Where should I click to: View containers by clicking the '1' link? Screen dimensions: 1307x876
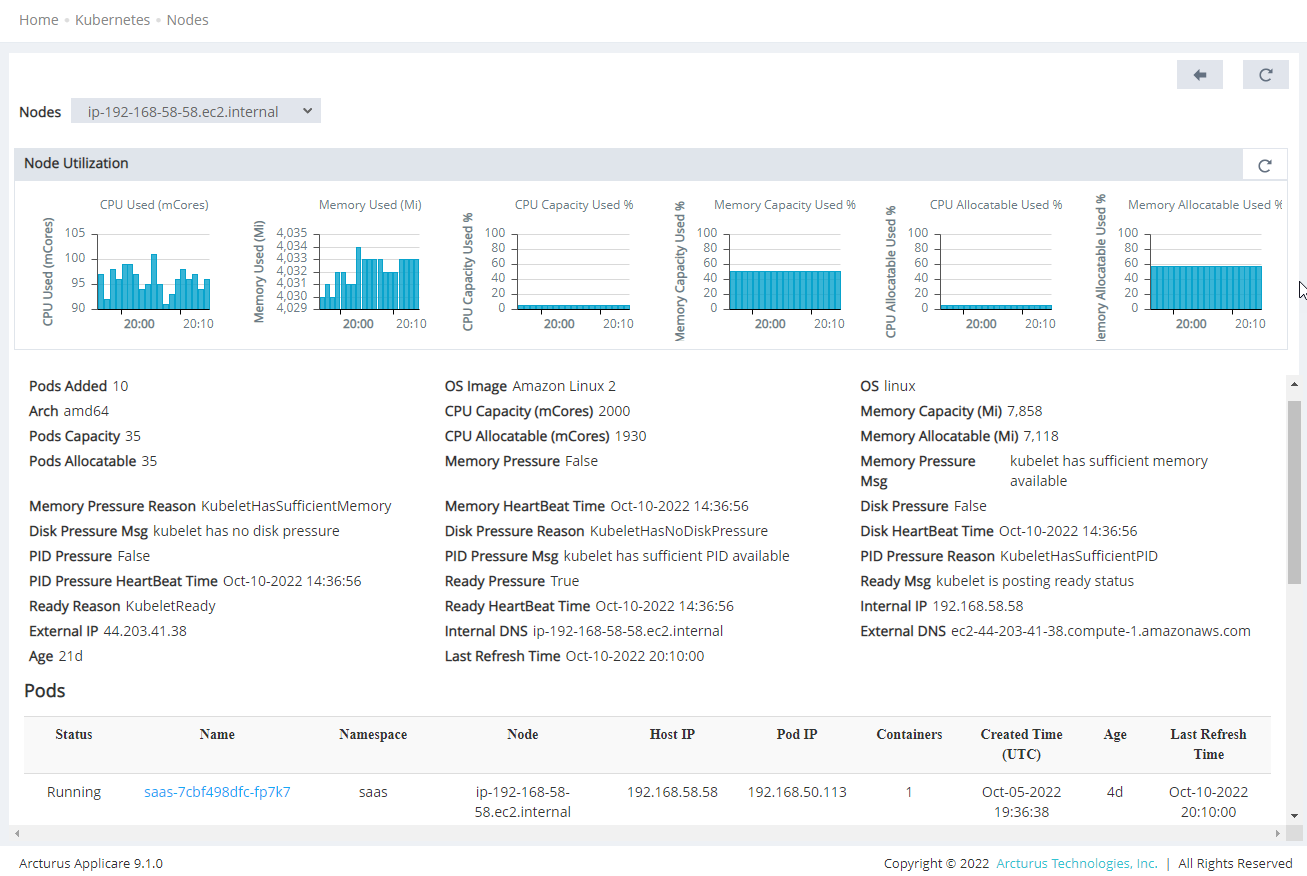[908, 791]
